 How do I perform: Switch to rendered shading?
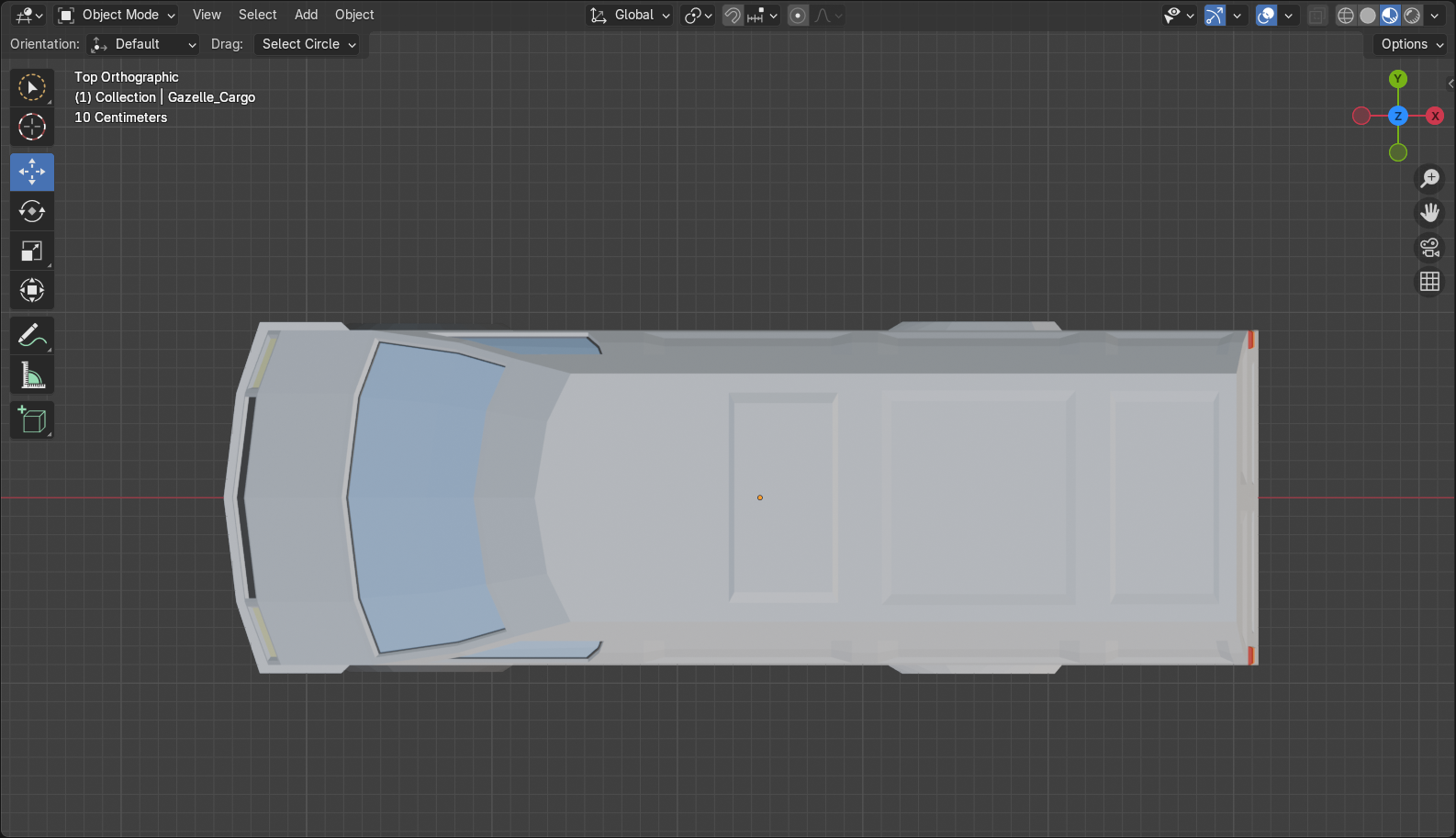pyautogui.click(x=1412, y=15)
